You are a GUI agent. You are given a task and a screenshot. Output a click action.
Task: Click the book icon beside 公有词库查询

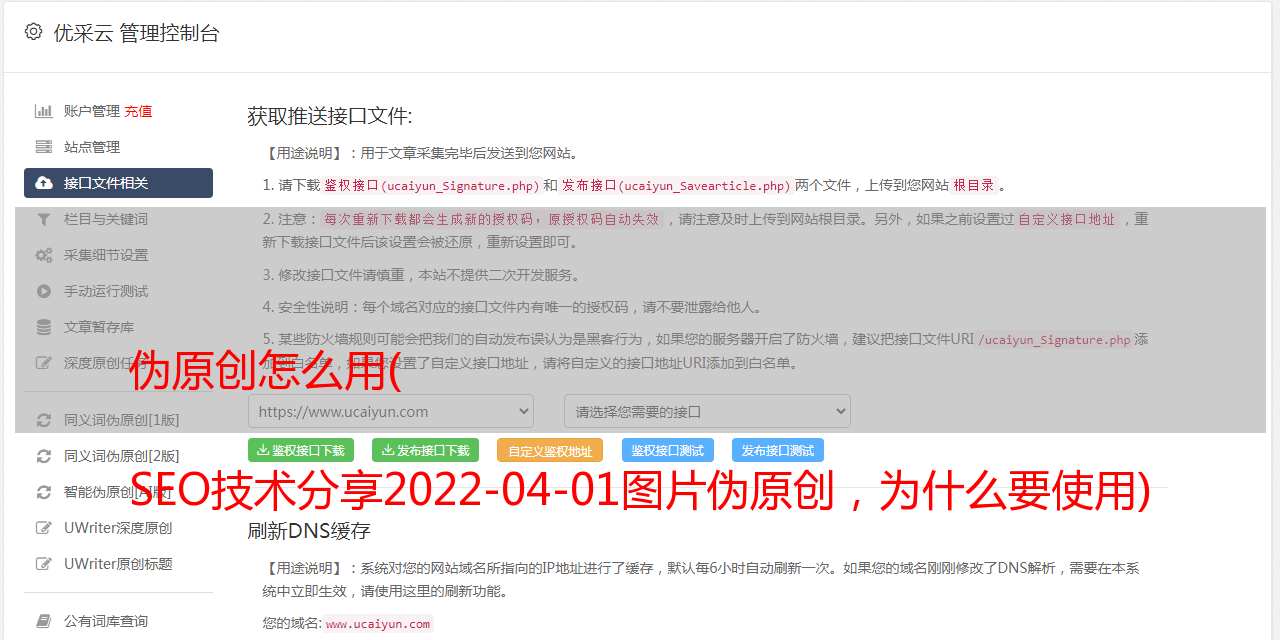pos(44,621)
